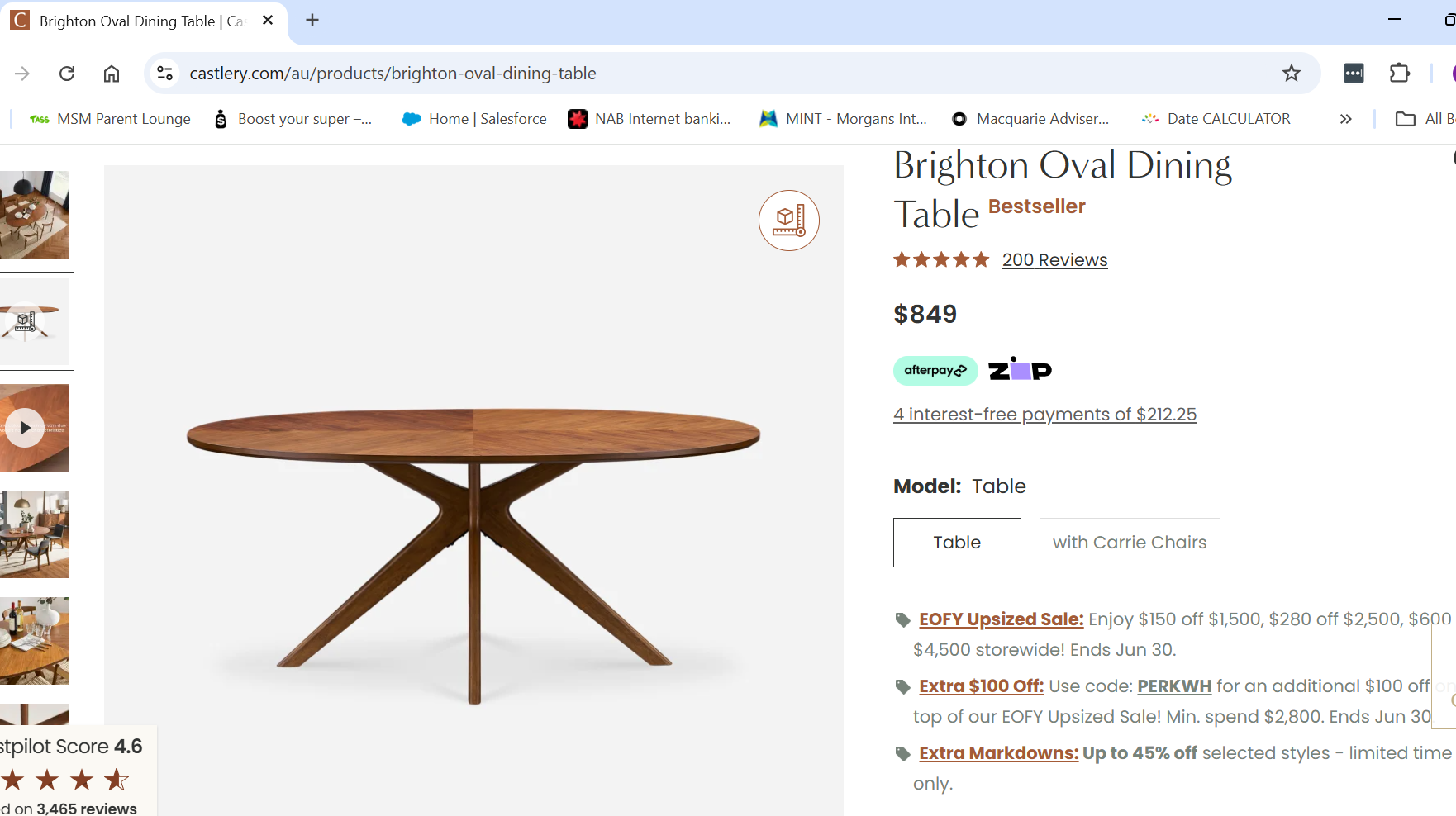Open a new browser tab
The width and height of the screenshot is (1456, 816).
(312, 21)
